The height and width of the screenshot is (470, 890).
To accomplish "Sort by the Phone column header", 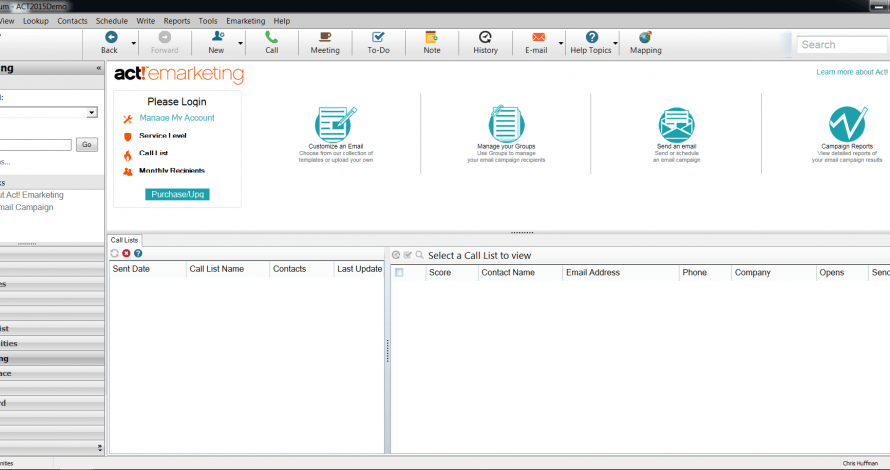I will (x=705, y=272).
